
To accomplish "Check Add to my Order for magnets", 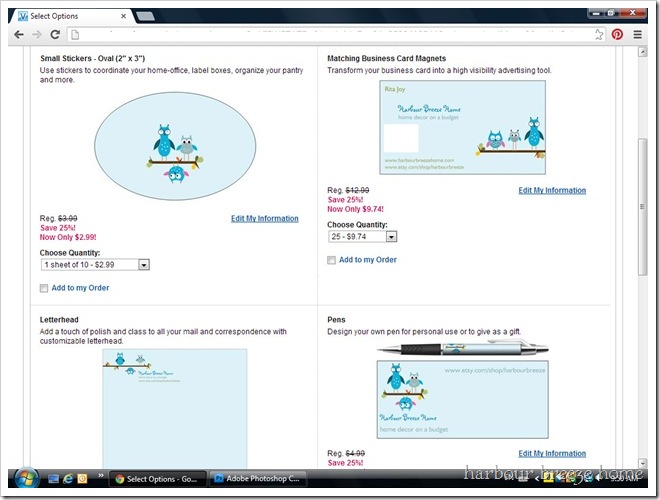I will point(331,260).
